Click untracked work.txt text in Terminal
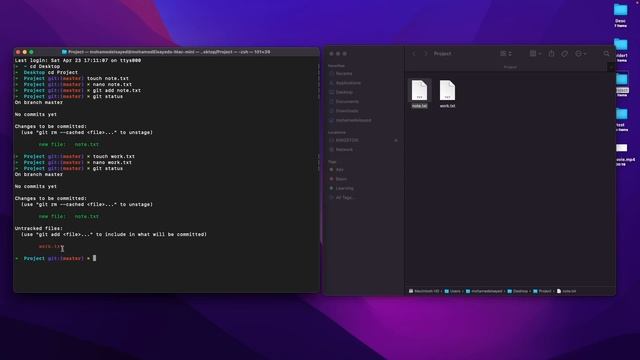Viewport: 640px width, 360px height. (x=51, y=247)
